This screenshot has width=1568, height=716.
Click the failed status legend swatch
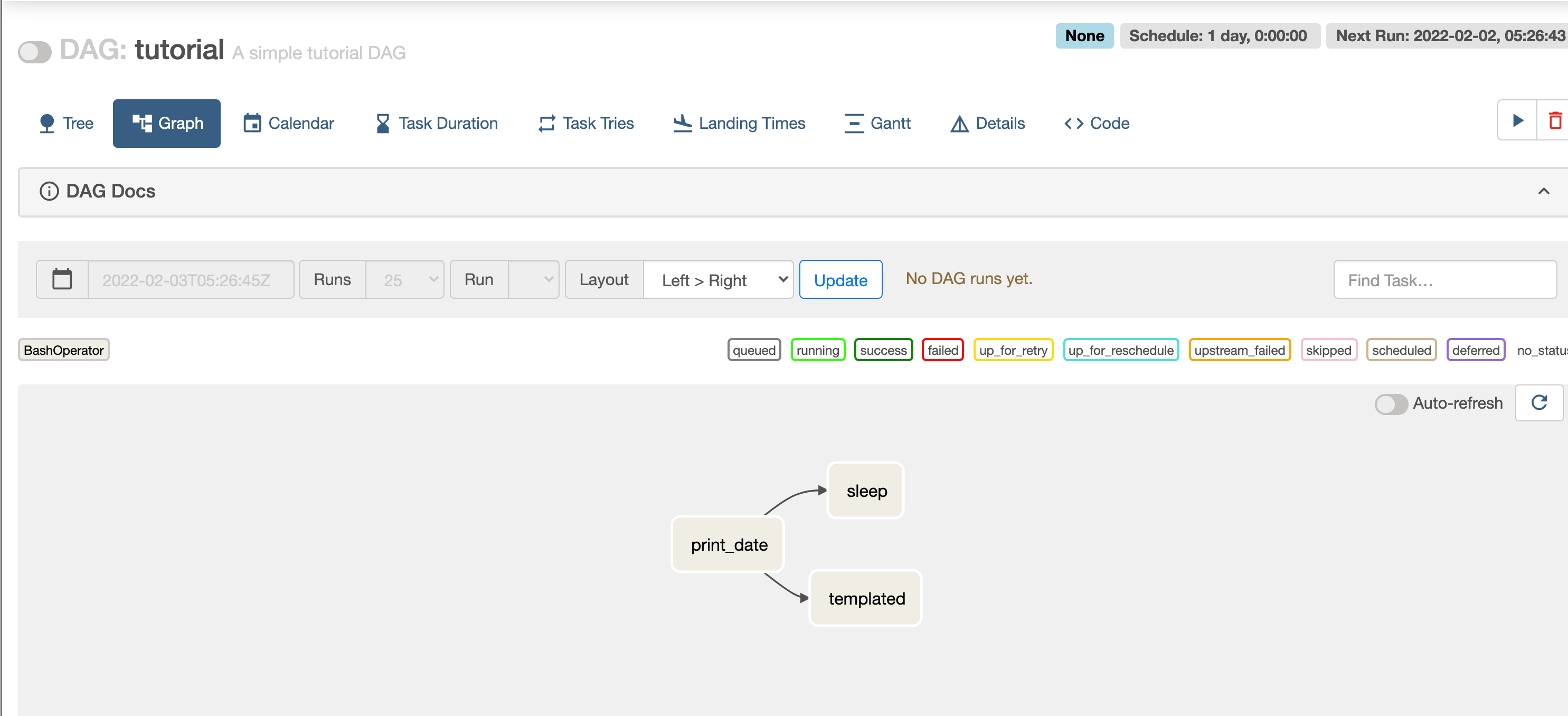point(942,350)
